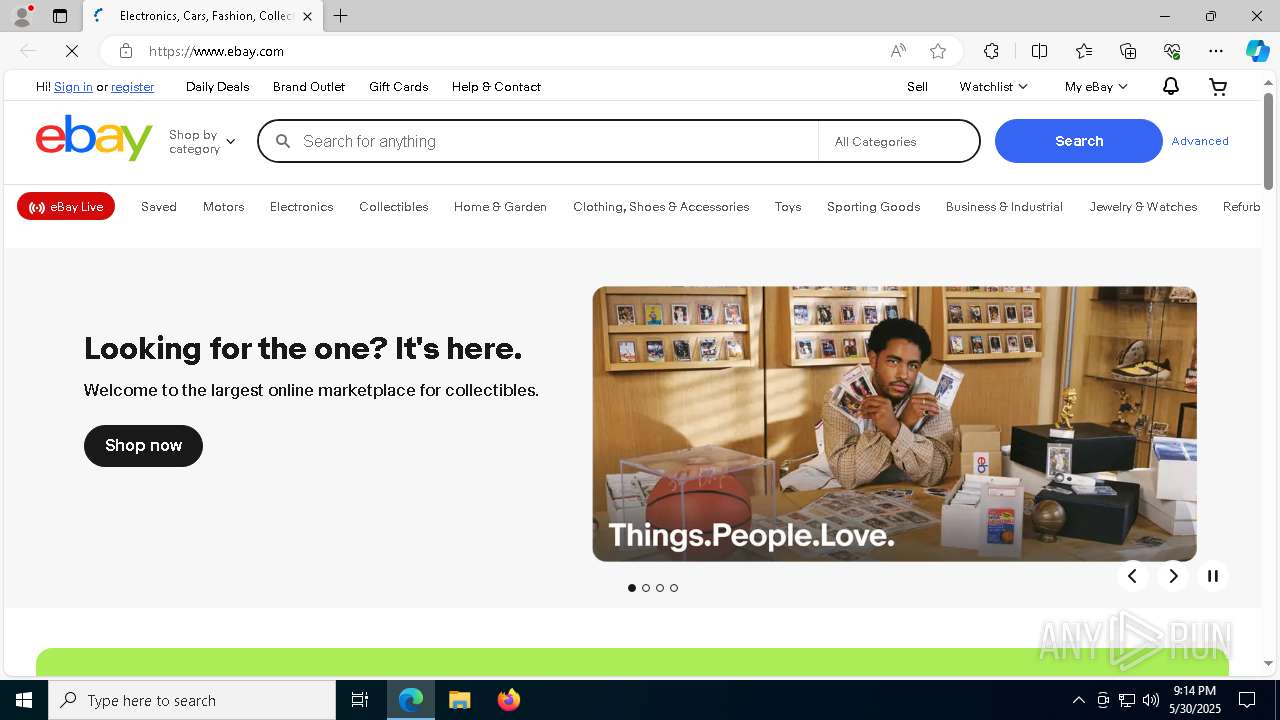Open the Tab actions menu icon

[x=60, y=16]
